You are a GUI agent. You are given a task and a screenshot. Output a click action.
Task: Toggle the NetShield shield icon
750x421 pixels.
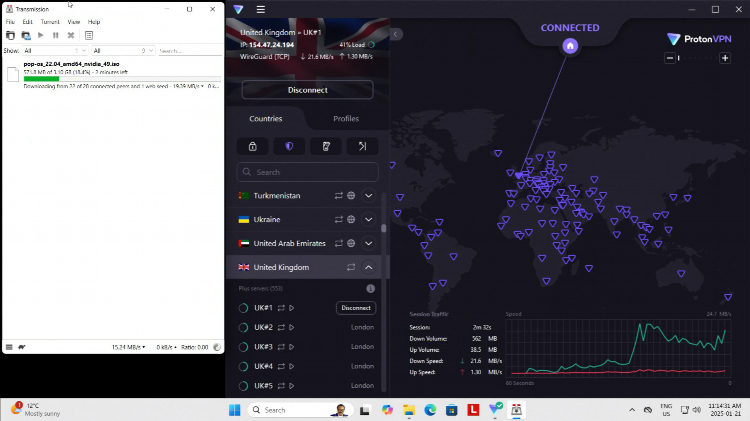point(289,146)
